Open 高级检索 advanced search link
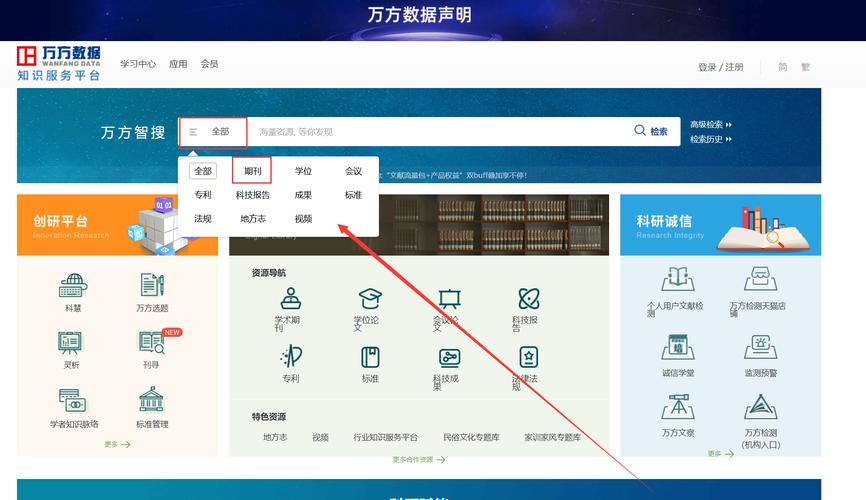866x500 pixels. point(710,124)
